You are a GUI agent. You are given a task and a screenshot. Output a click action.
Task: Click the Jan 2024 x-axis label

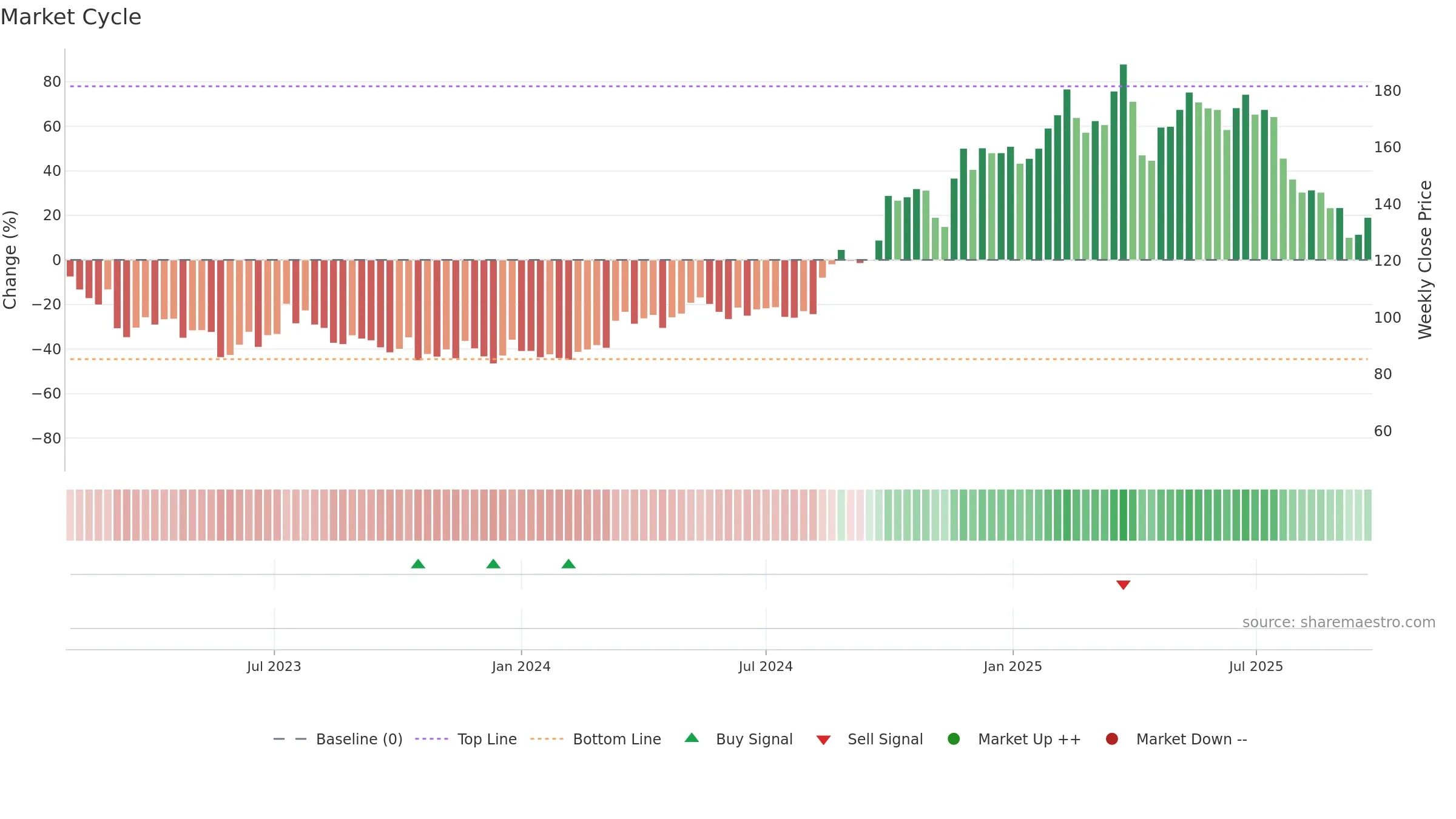click(521, 666)
